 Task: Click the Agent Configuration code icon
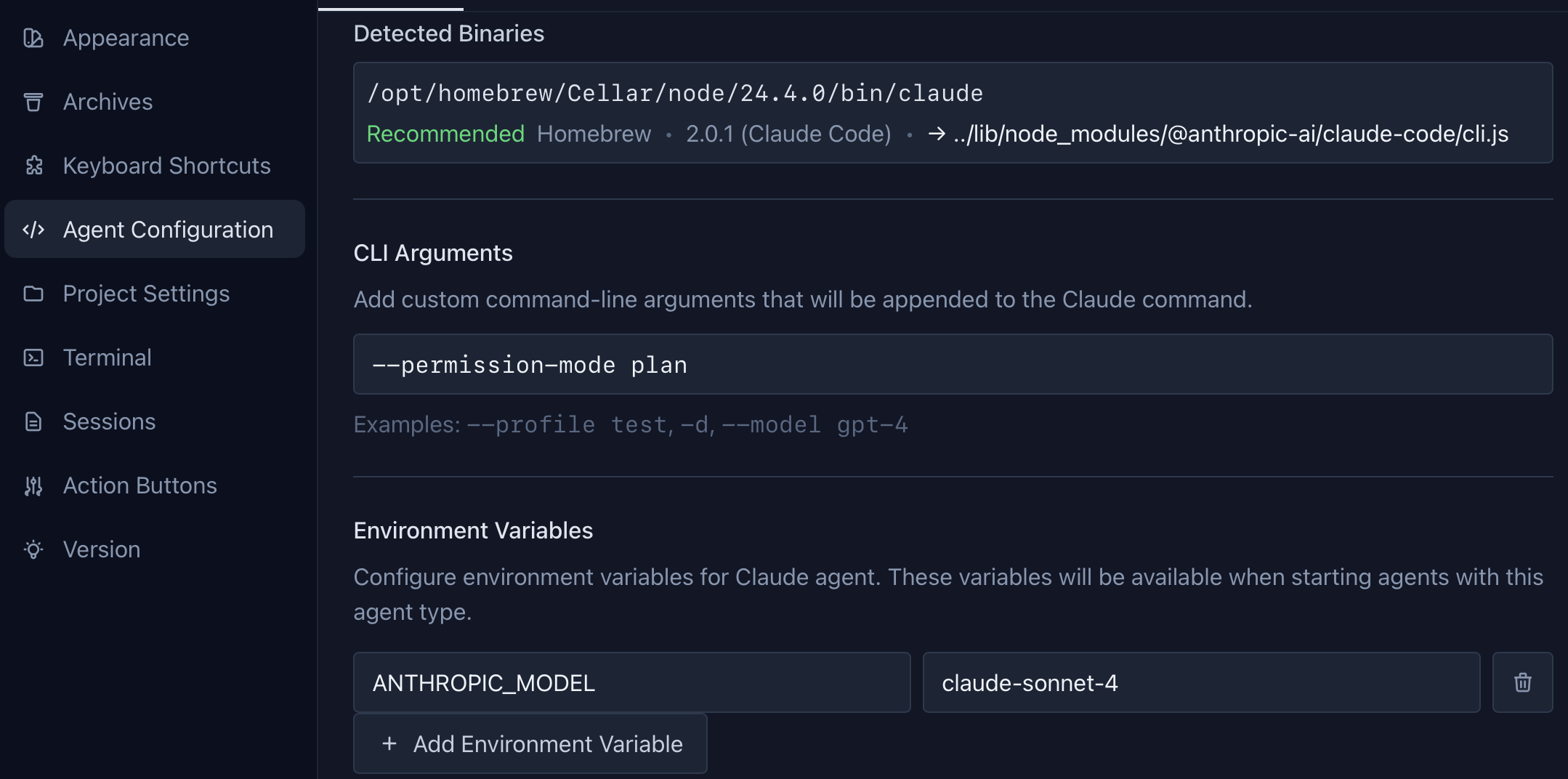point(33,230)
